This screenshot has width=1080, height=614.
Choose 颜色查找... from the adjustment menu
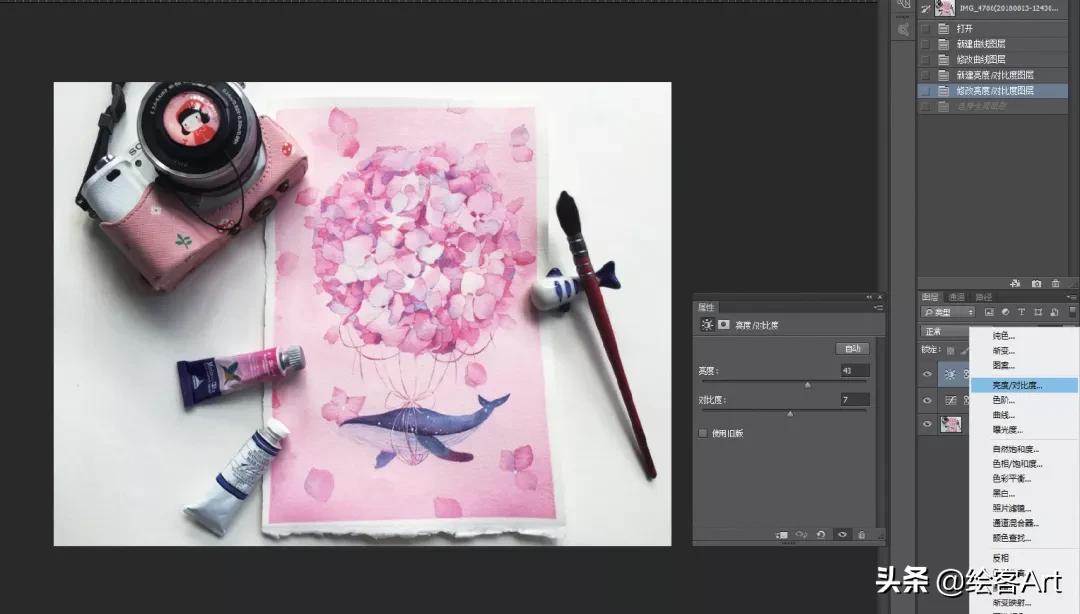pos(1011,538)
